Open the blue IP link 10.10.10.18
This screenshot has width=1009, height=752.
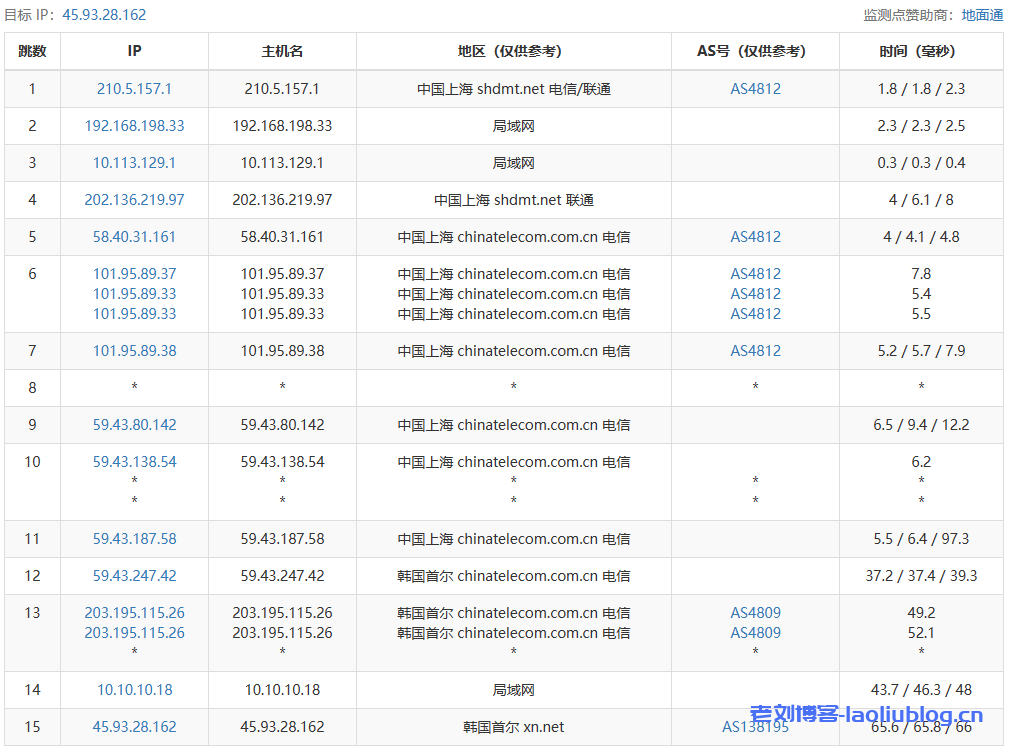click(134, 690)
